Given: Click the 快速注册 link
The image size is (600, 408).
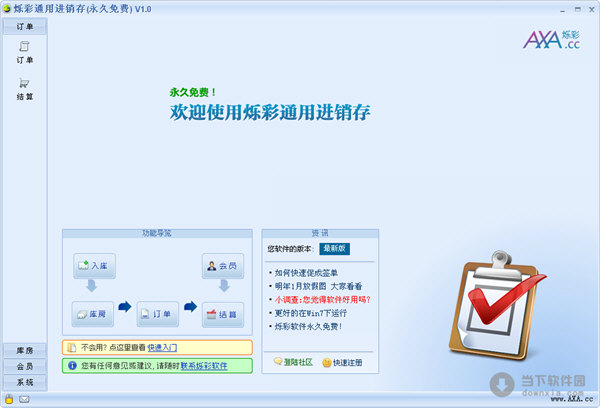Looking at the screenshot, I should pyautogui.click(x=347, y=362).
